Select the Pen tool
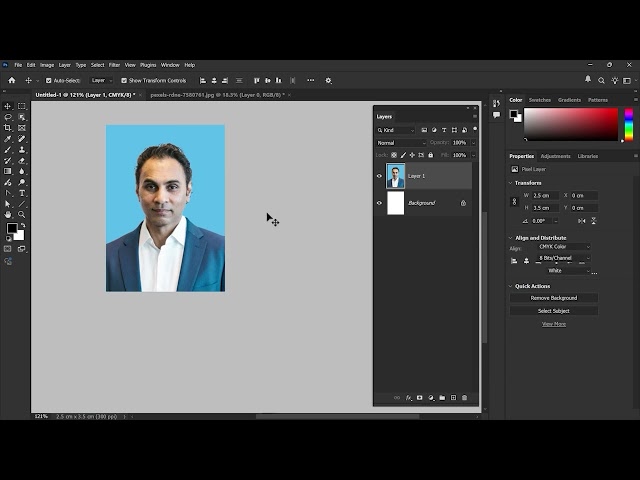 (x=8, y=193)
